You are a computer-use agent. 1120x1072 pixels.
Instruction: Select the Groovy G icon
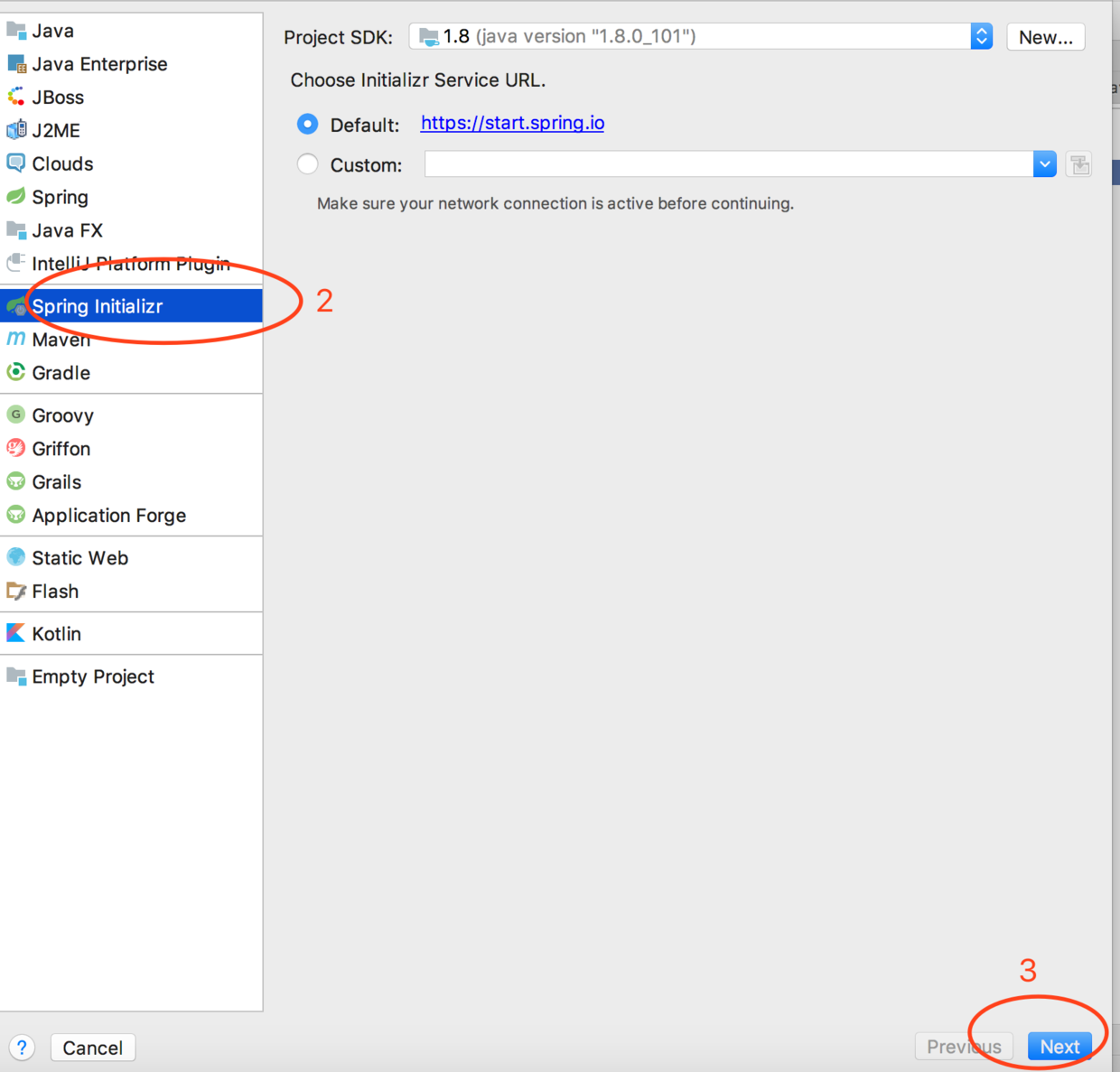(x=16, y=415)
